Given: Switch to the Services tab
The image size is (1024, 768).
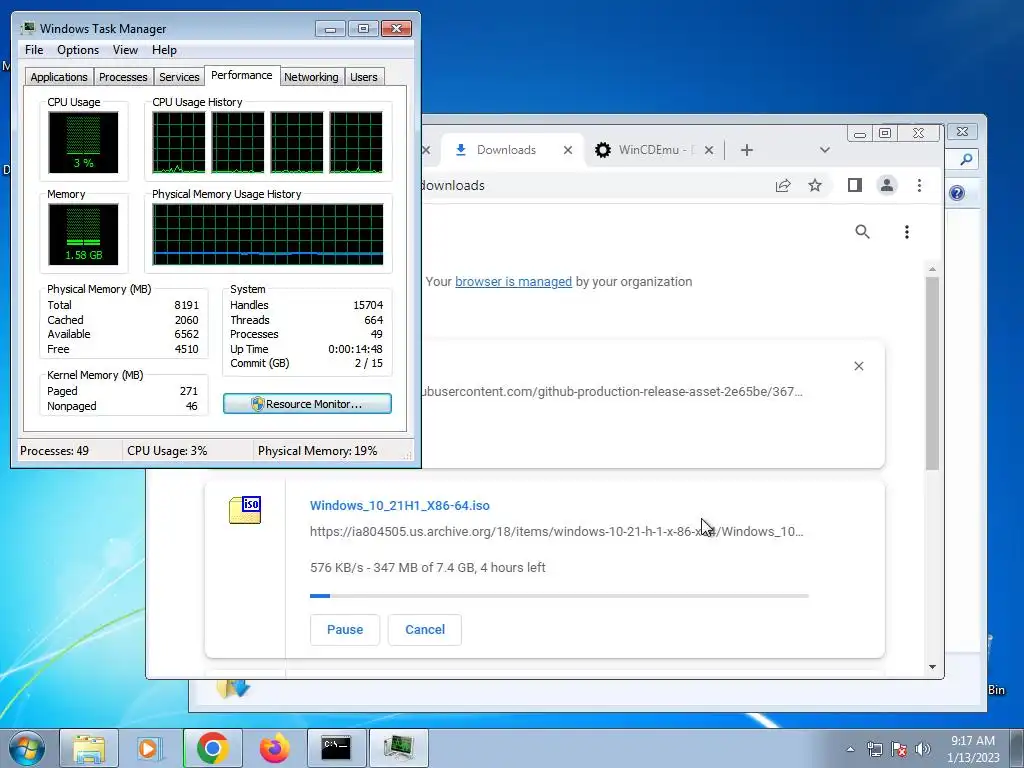Looking at the screenshot, I should [179, 77].
